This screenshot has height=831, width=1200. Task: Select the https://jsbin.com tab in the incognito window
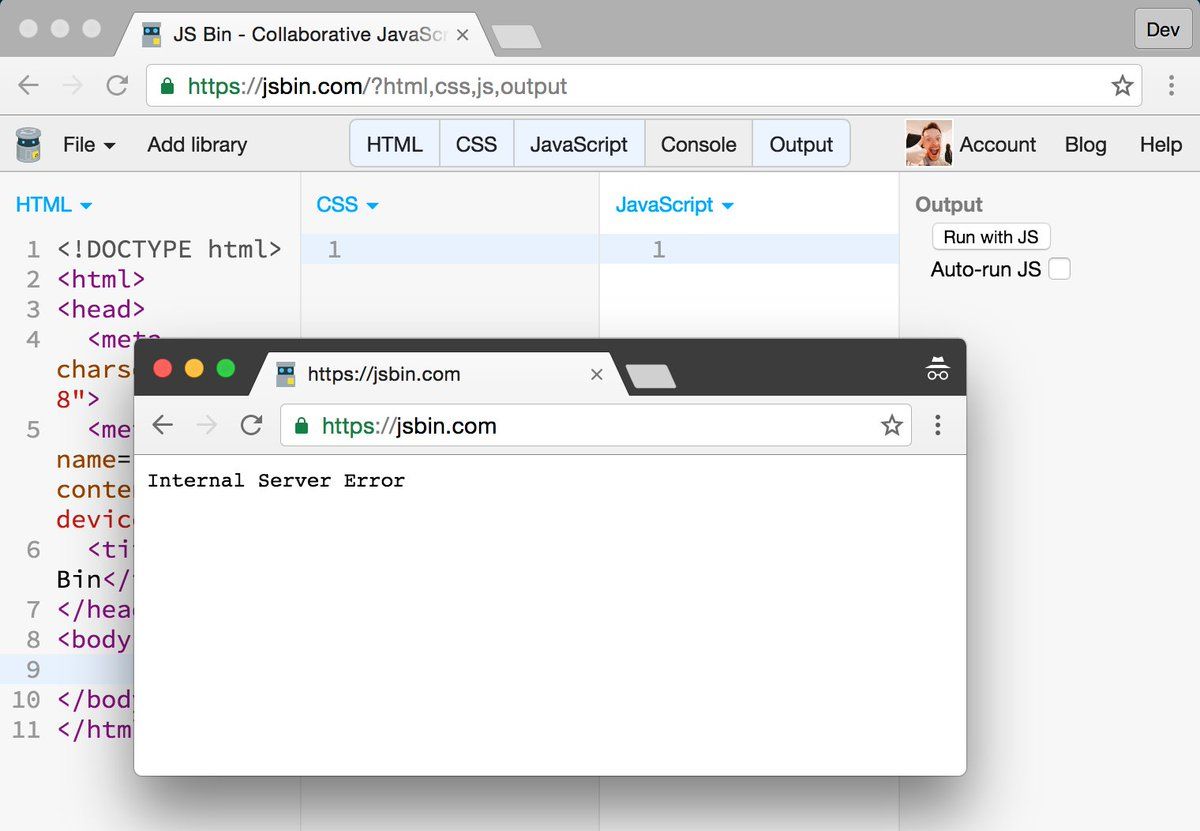[x=440, y=374]
